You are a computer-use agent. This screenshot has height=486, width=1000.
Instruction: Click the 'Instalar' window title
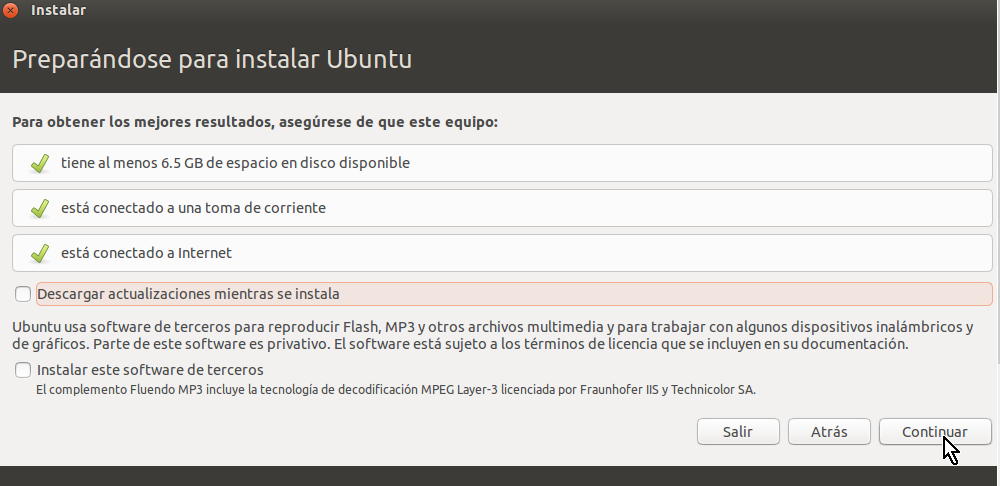pos(58,10)
